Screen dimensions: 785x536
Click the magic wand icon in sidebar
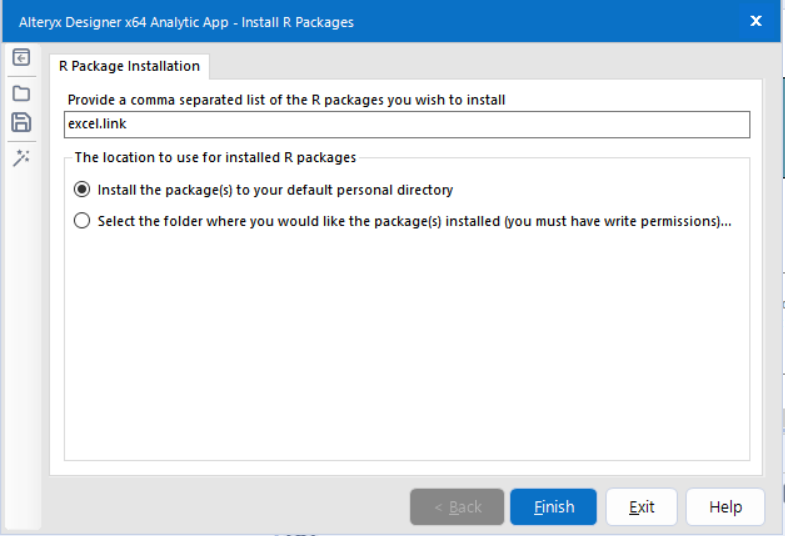pyautogui.click(x=21, y=158)
